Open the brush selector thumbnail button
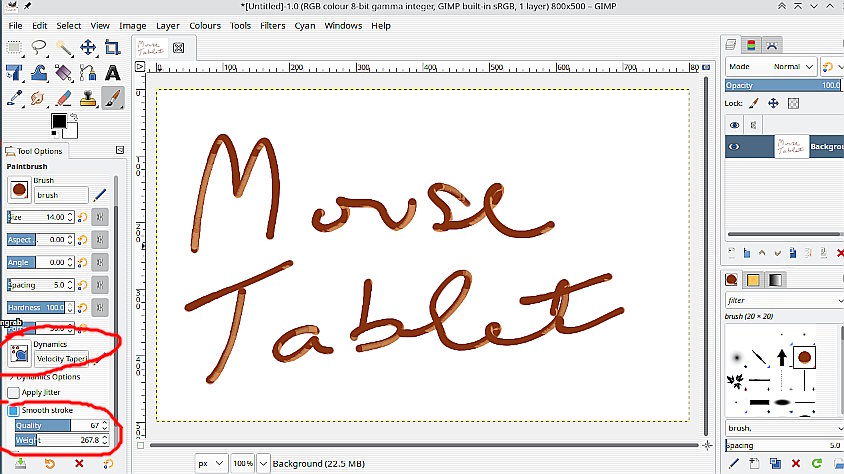The height and width of the screenshot is (474, 844). 19,190
